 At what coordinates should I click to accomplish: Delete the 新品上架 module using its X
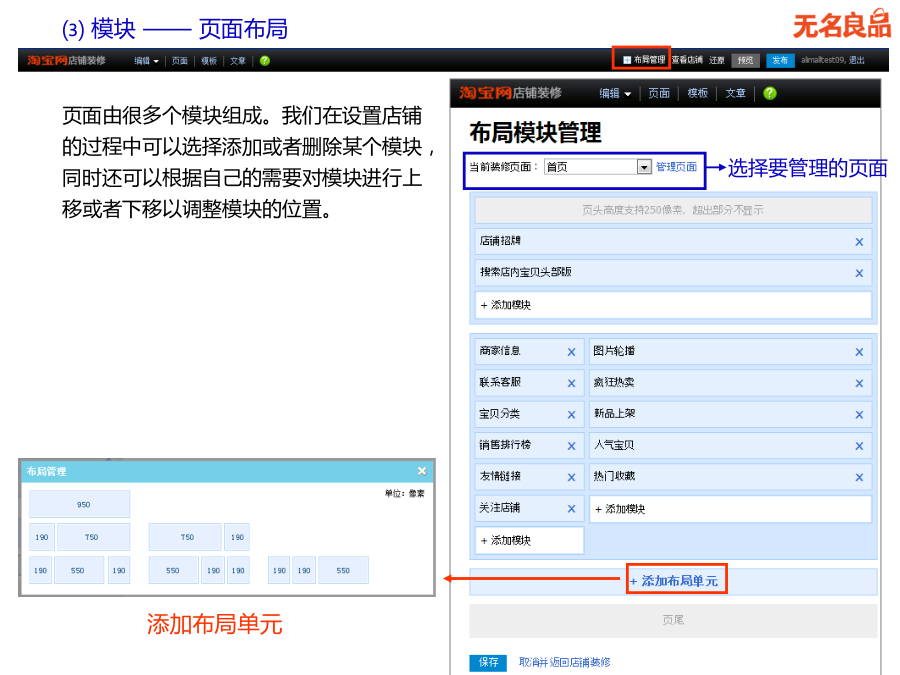[859, 414]
